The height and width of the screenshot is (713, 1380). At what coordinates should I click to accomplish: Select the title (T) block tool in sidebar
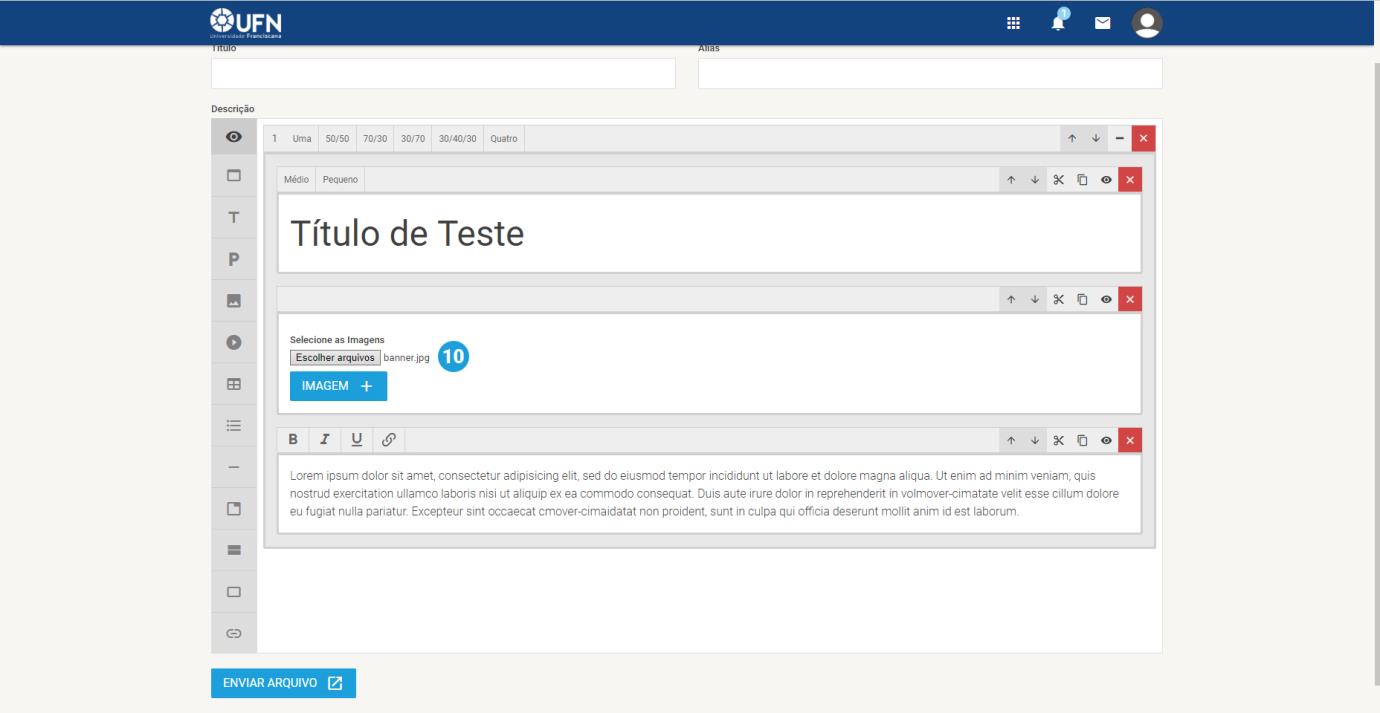(234, 217)
